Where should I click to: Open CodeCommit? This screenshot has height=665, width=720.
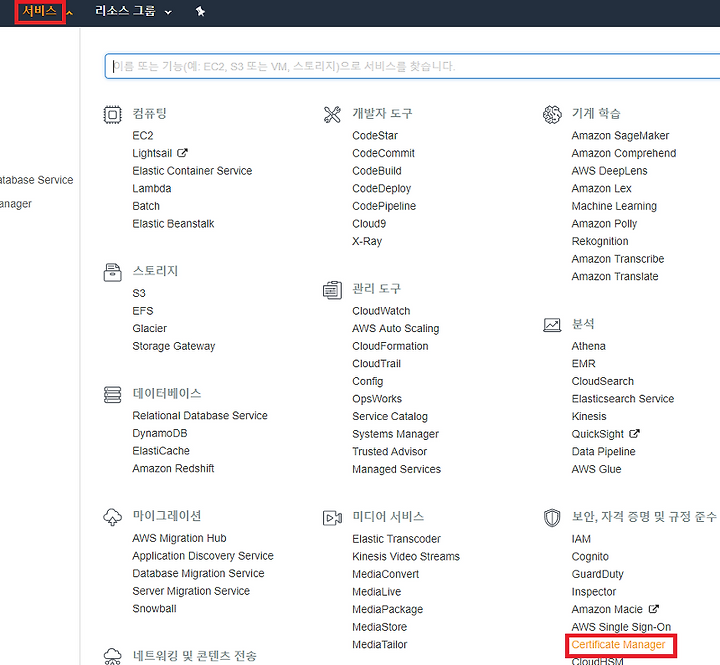[383, 153]
